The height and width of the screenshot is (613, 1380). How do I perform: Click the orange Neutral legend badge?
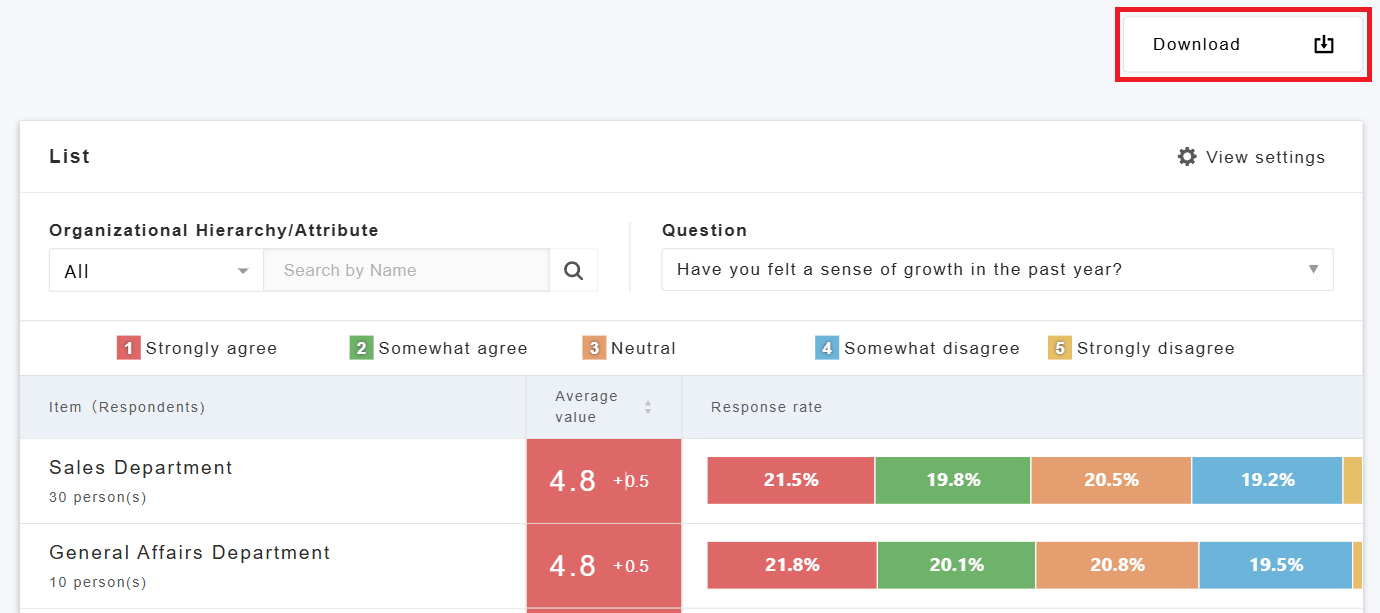[594, 348]
